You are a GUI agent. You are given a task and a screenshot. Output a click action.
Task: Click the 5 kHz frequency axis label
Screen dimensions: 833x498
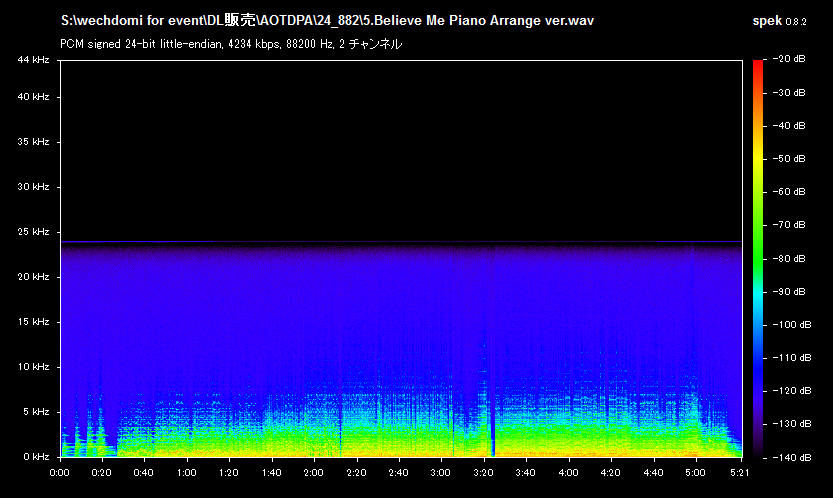(36, 412)
